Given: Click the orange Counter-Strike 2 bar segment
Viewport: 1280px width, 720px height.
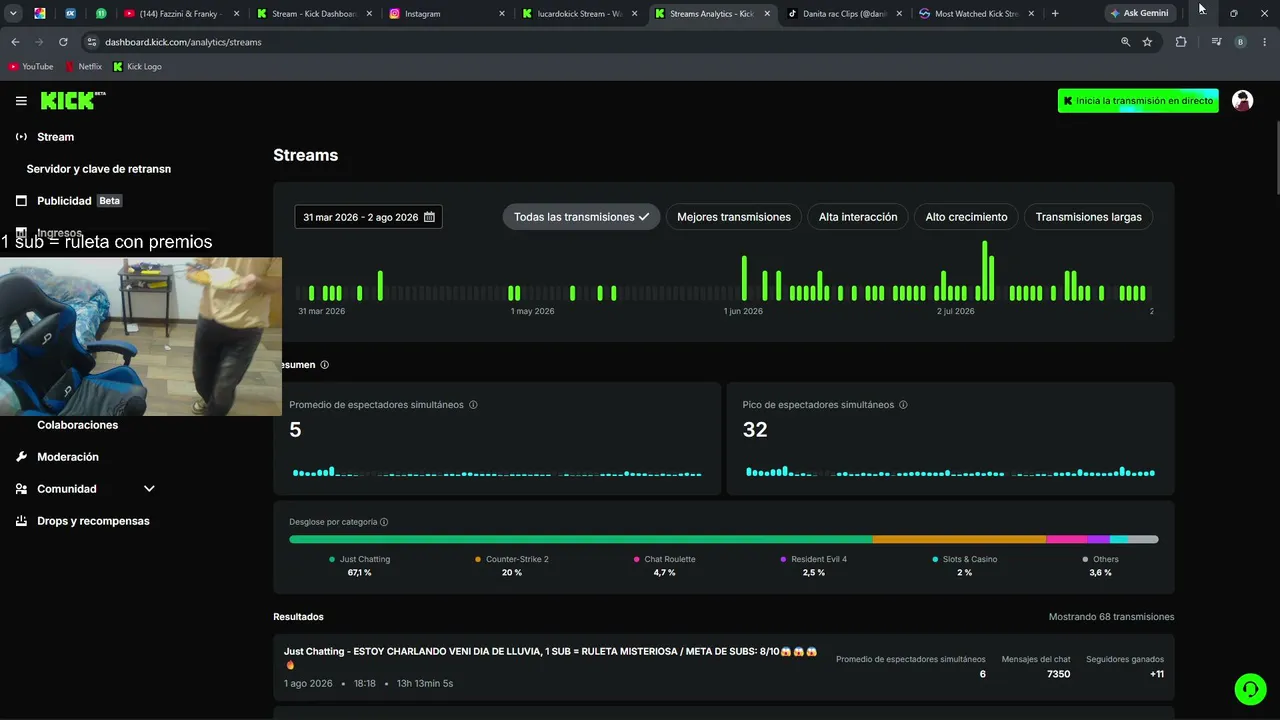Looking at the screenshot, I should [960, 540].
